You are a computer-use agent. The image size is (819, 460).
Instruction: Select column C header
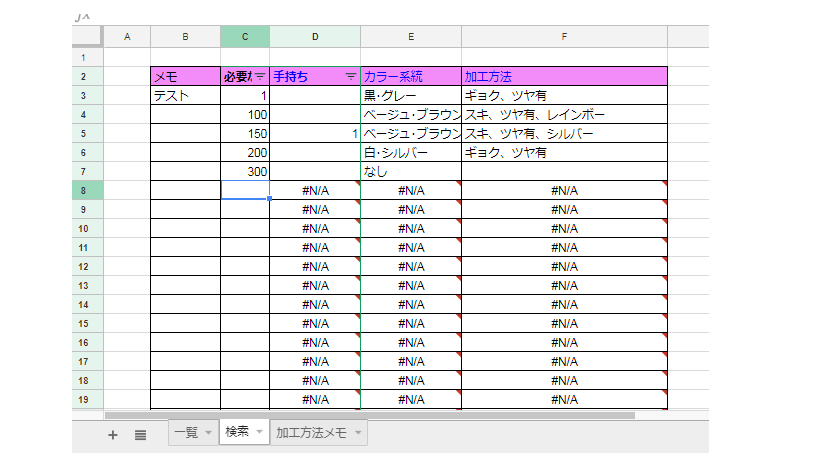click(x=245, y=37)
